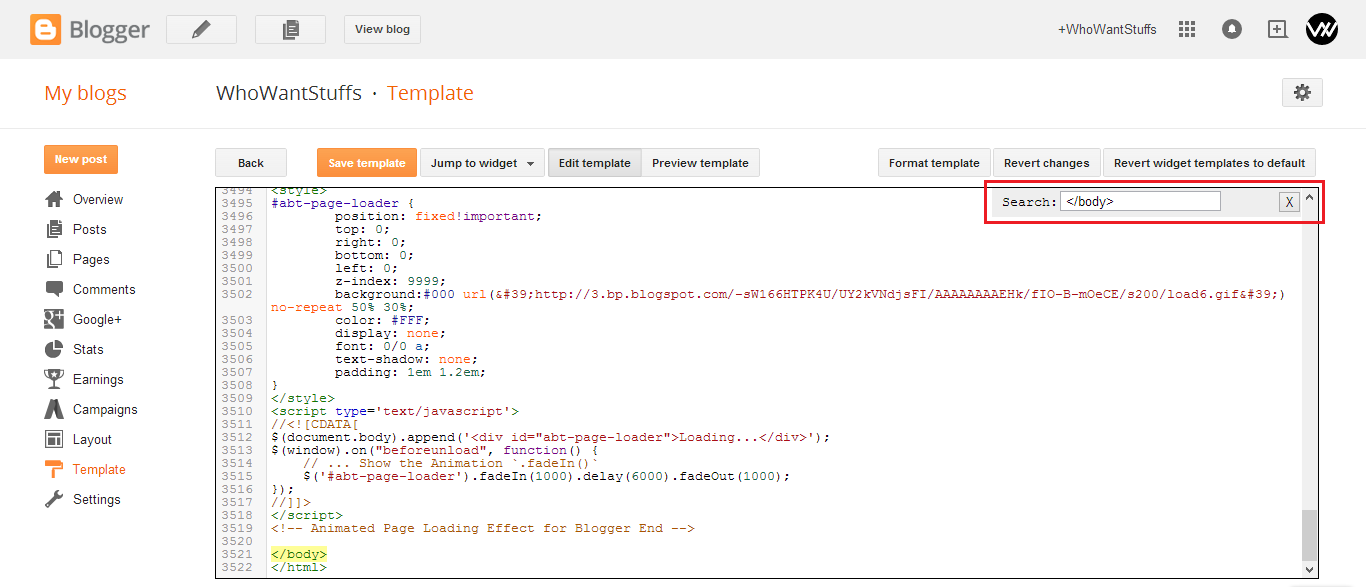The image size is (1366, 587).
Task: Click Revert widget templates to default
Action: (1209, 163)
